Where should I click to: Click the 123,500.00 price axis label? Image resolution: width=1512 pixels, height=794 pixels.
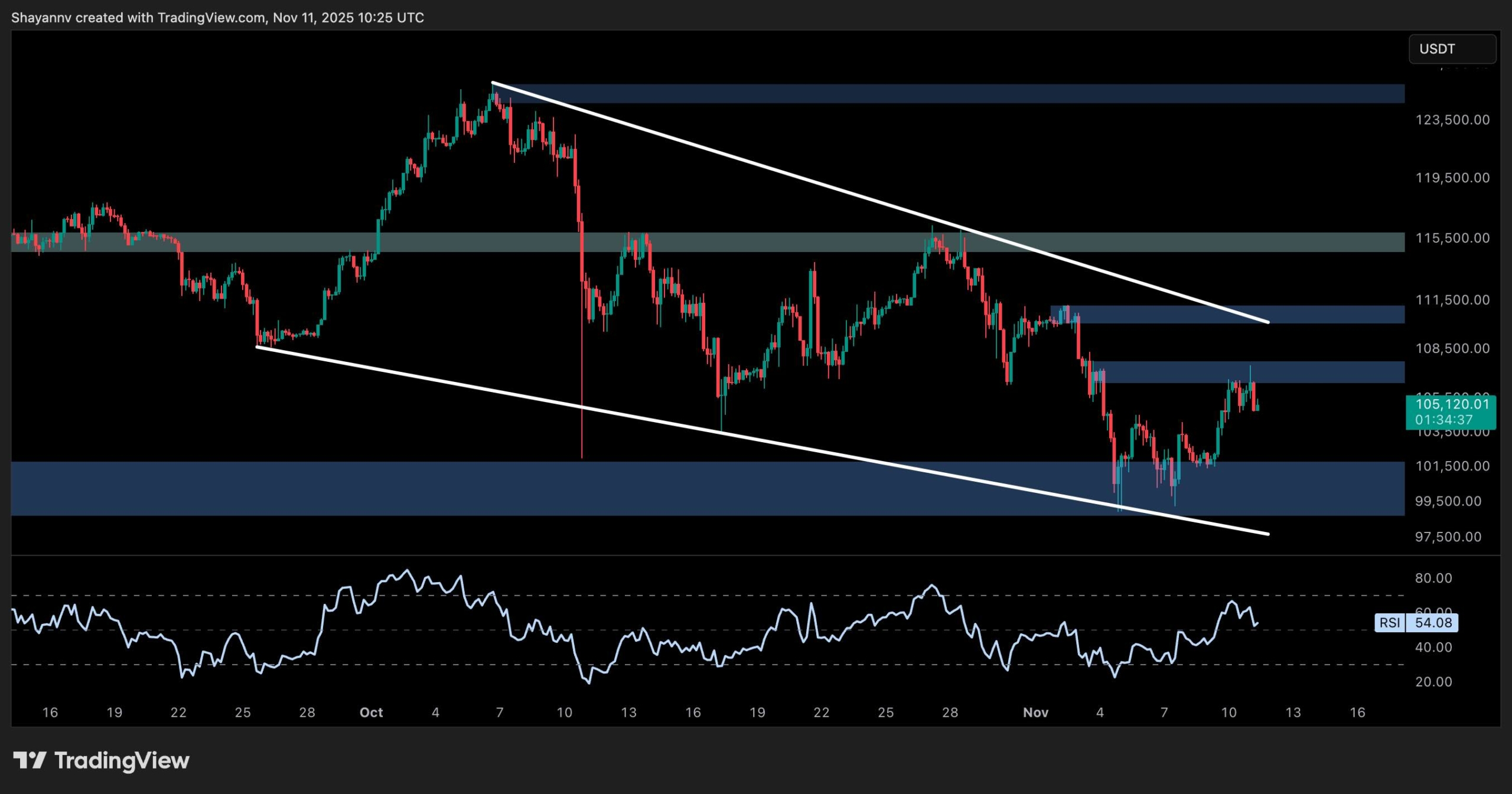pyautogui.click(x=1452, y=120)
